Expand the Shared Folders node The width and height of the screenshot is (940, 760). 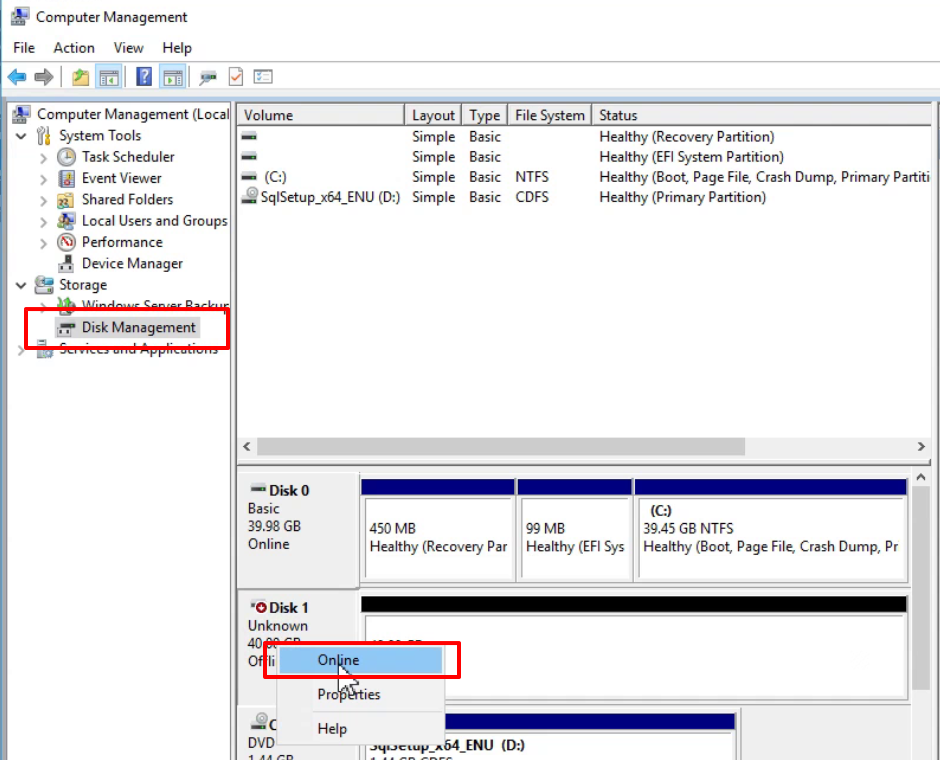[x=43, y=201]
